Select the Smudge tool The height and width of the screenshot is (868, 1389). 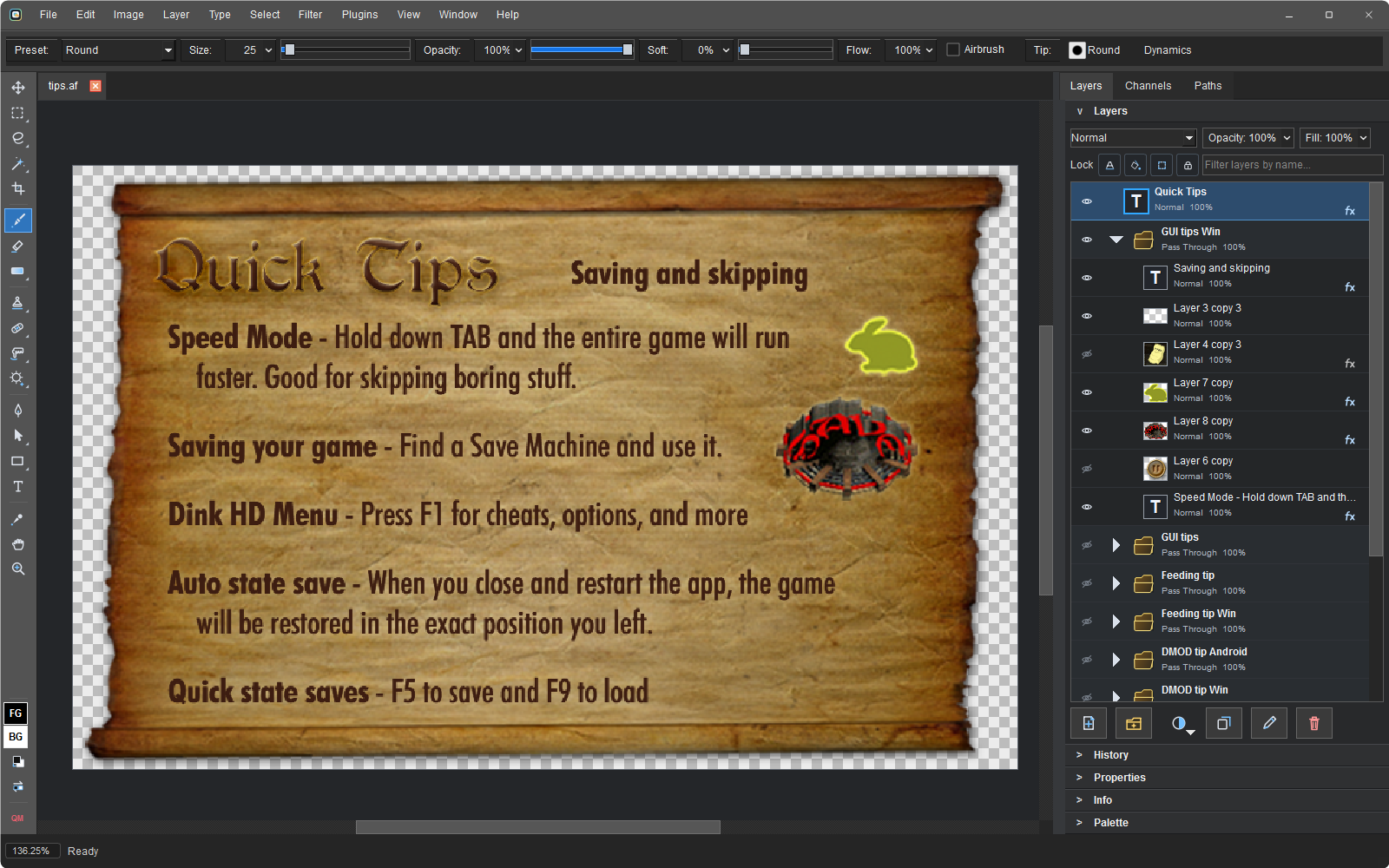[17, 353]
